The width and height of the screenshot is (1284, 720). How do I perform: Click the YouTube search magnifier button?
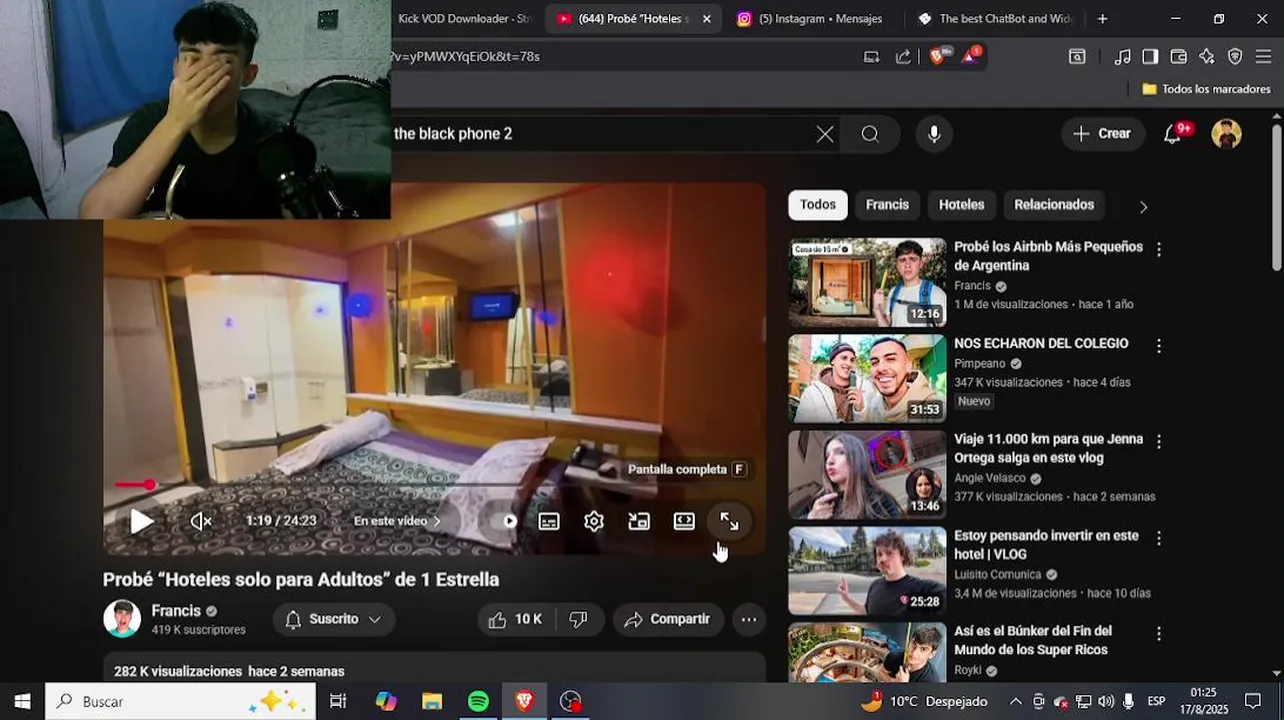[870, 134]
